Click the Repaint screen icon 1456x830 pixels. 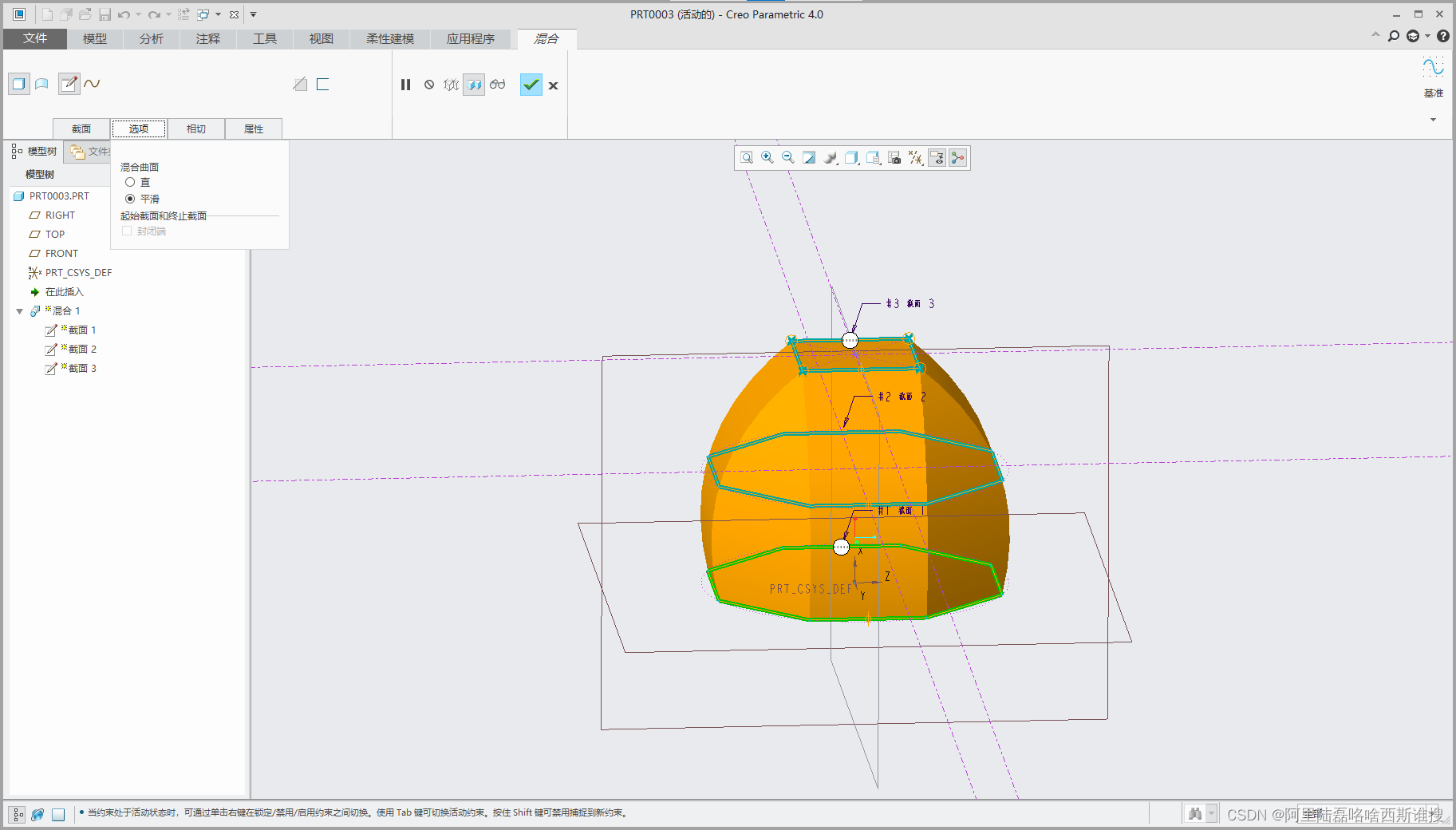click(809, 158)
